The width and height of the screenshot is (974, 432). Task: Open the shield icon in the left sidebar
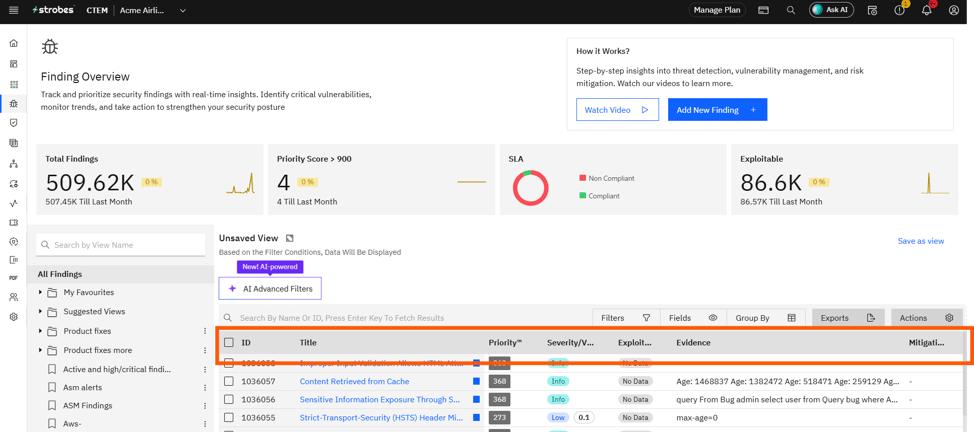pos(14,123)
